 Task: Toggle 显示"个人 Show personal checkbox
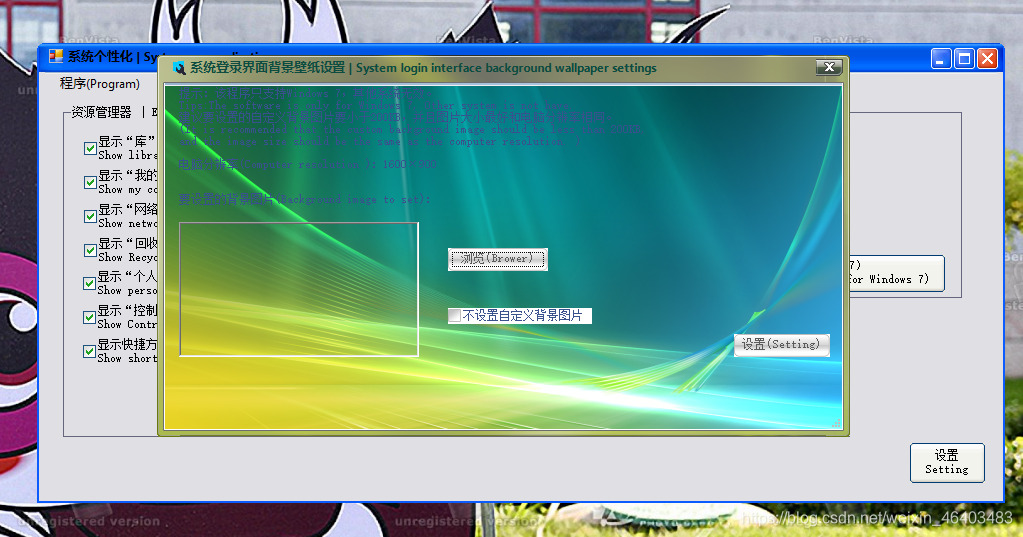click(90, 283)
